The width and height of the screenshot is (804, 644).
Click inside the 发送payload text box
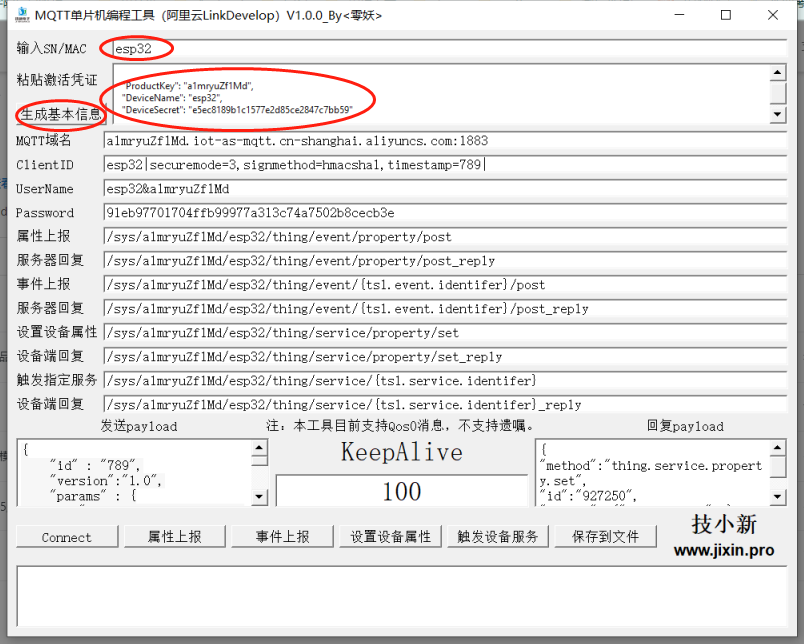(134, 473)
